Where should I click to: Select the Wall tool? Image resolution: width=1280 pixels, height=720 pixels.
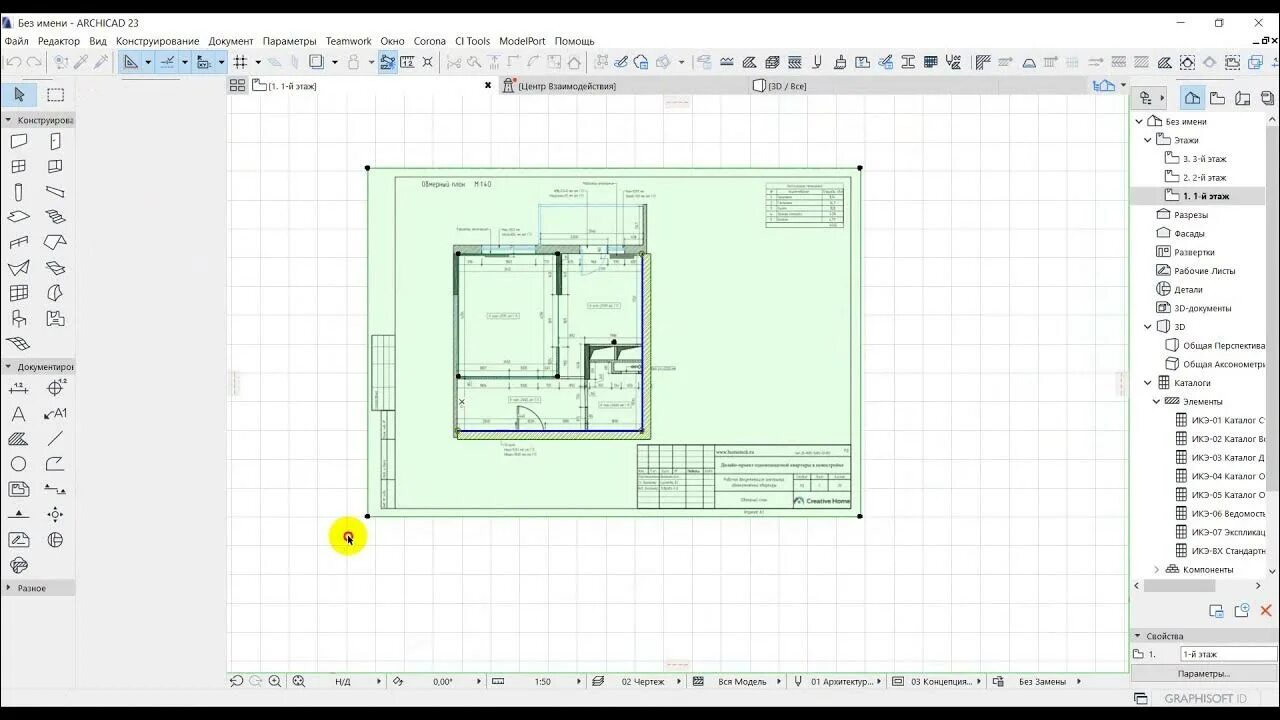[x=18, y=142]
